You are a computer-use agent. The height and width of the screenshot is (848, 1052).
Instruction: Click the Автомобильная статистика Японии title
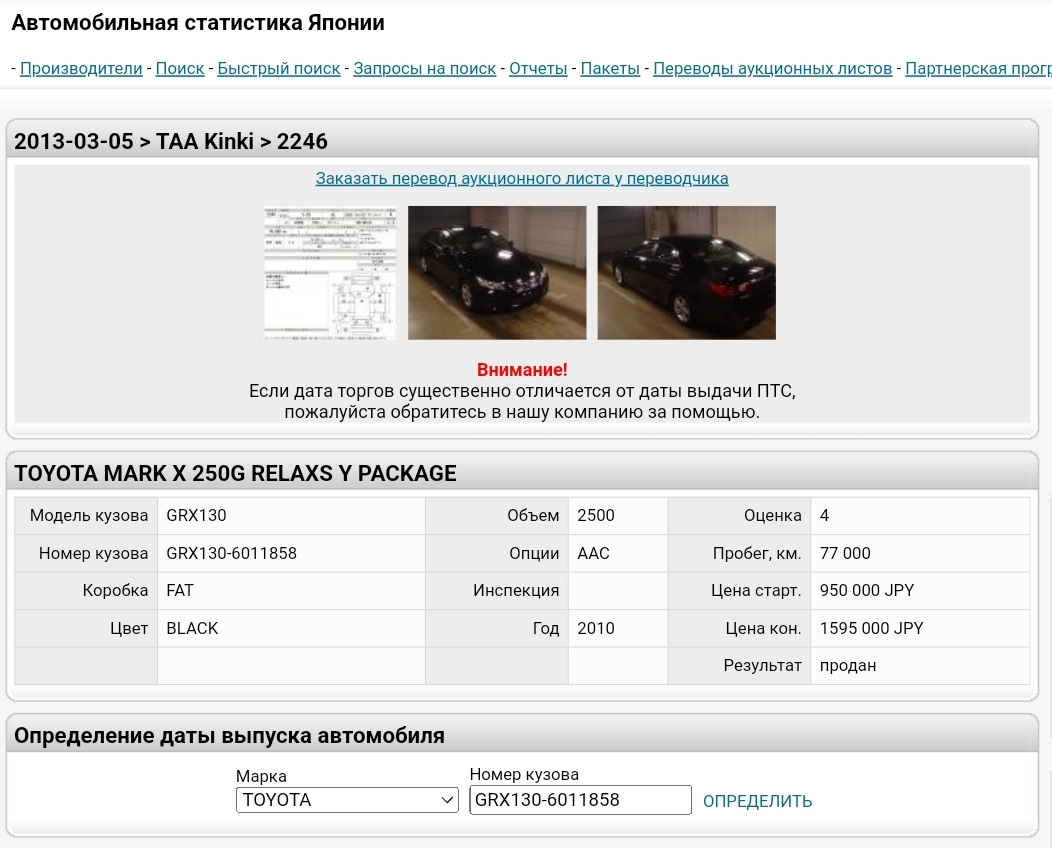pos(198,23)
